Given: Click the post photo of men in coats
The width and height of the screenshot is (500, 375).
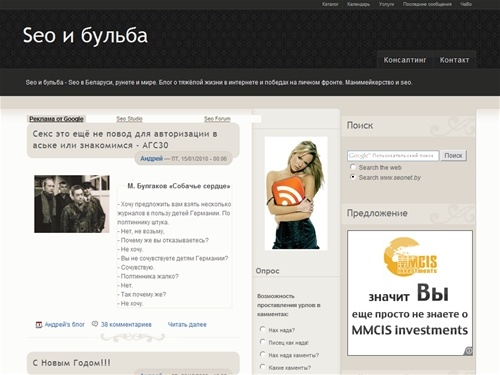Looking at the screenshot, I should coord(72,204).
